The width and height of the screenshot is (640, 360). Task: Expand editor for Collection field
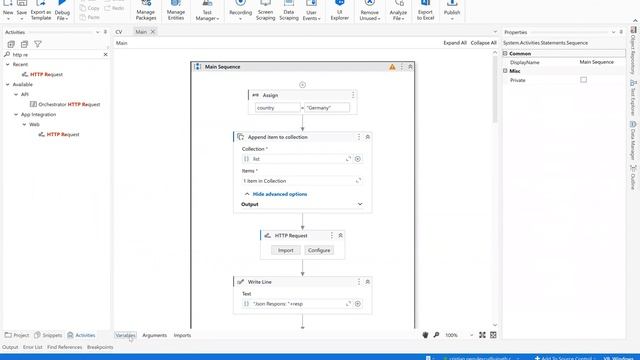click(348, 159)
